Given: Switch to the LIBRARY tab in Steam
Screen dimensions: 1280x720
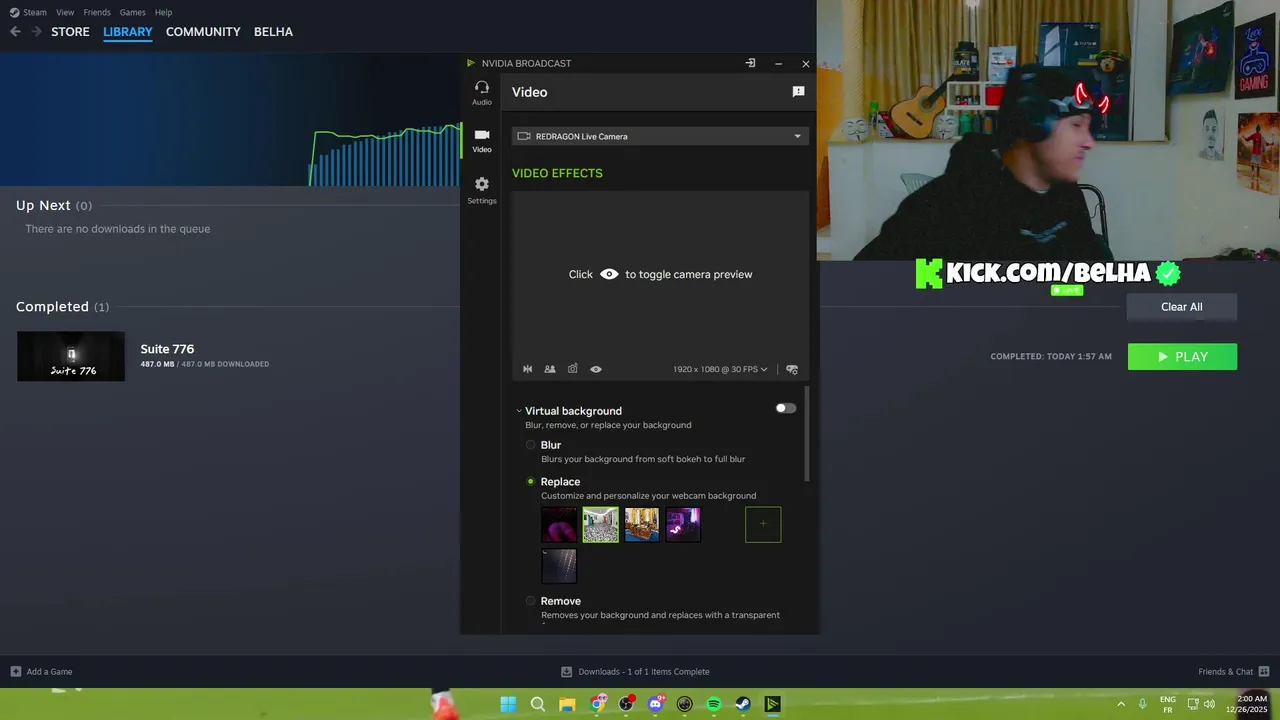Looking at the screenshot, I should pyautogui.click(x=128, y=32).
